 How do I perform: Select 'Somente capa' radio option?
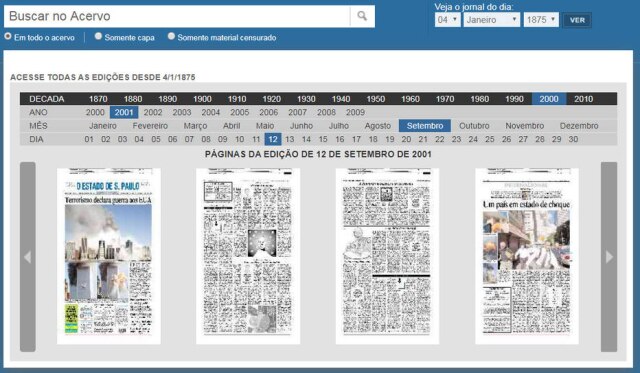pyautogui.click(x=98, y=36)
